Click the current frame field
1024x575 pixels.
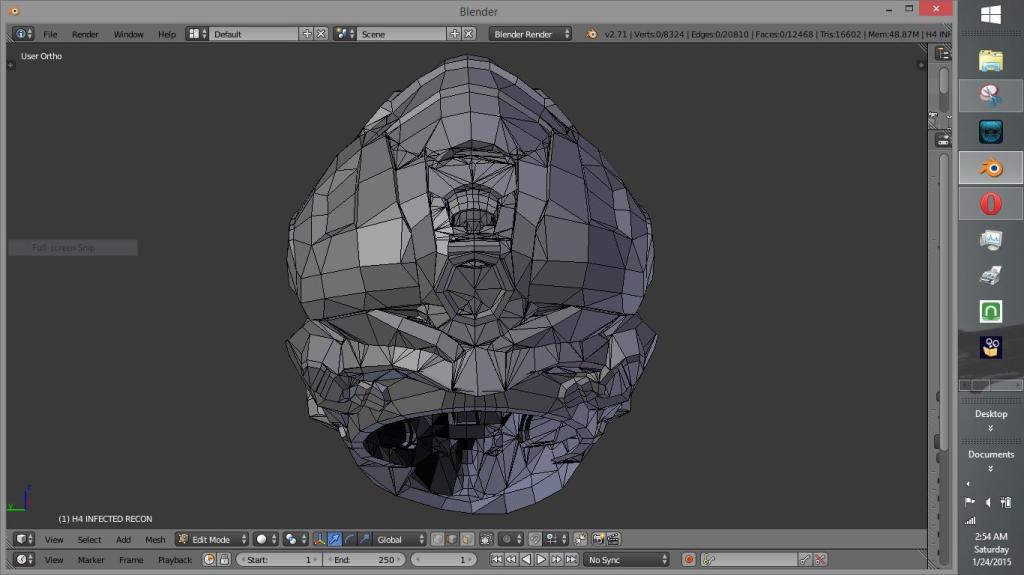point(444,559)
